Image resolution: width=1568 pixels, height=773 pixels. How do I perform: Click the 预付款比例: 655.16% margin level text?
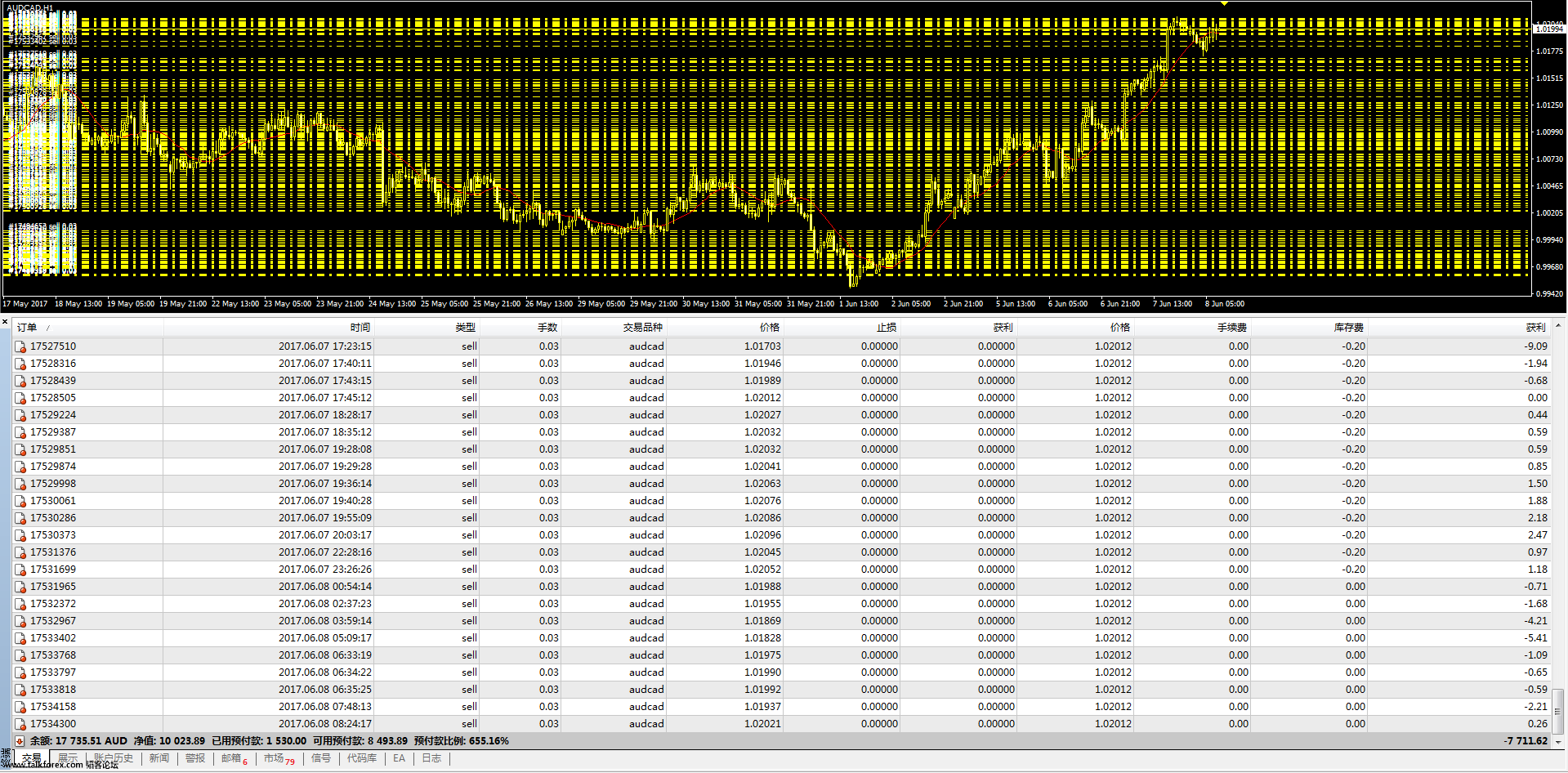click(462, 741)
